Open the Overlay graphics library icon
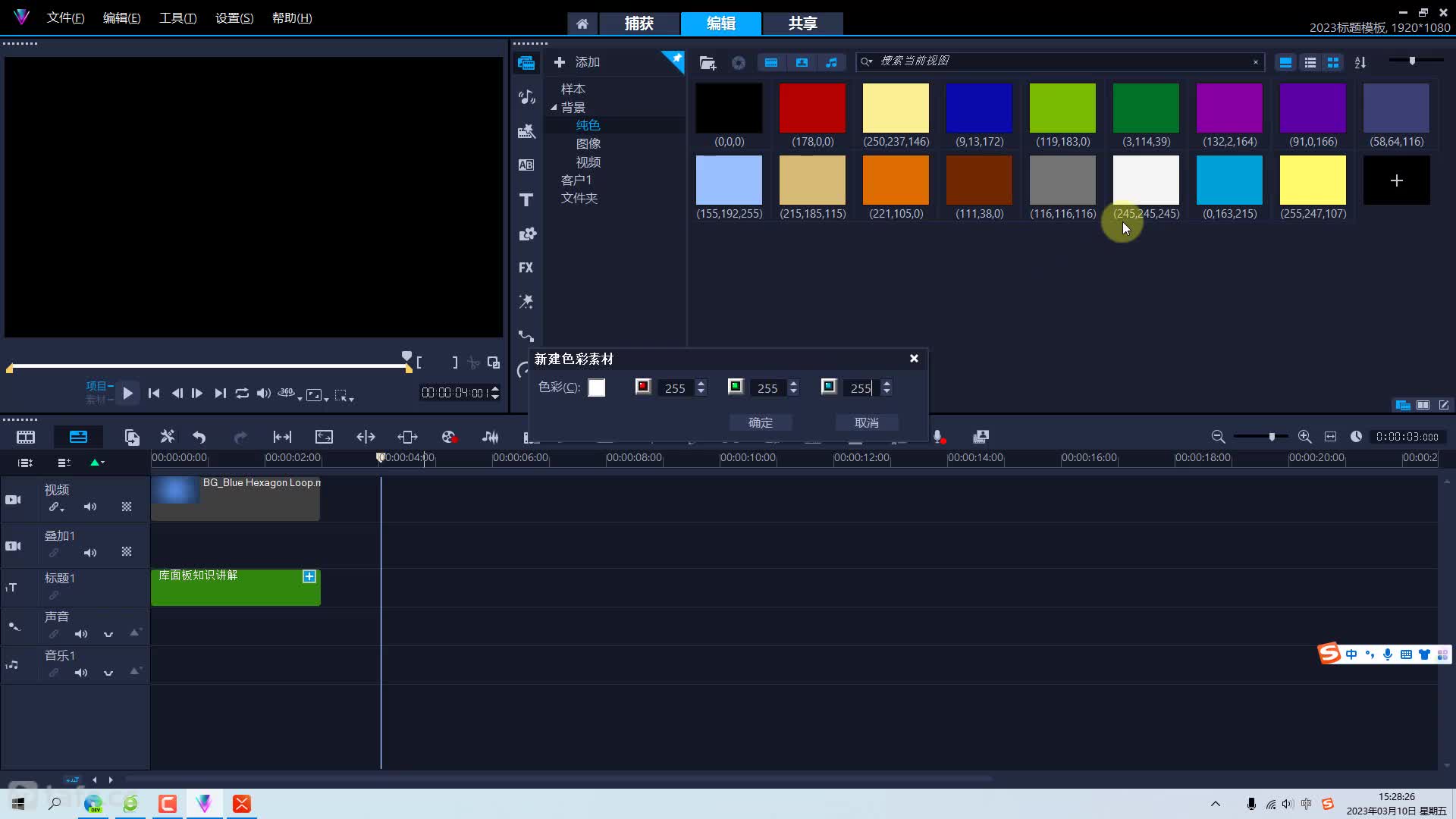The width and height of the screenshot is (1456, 819). tap(526, 234)
